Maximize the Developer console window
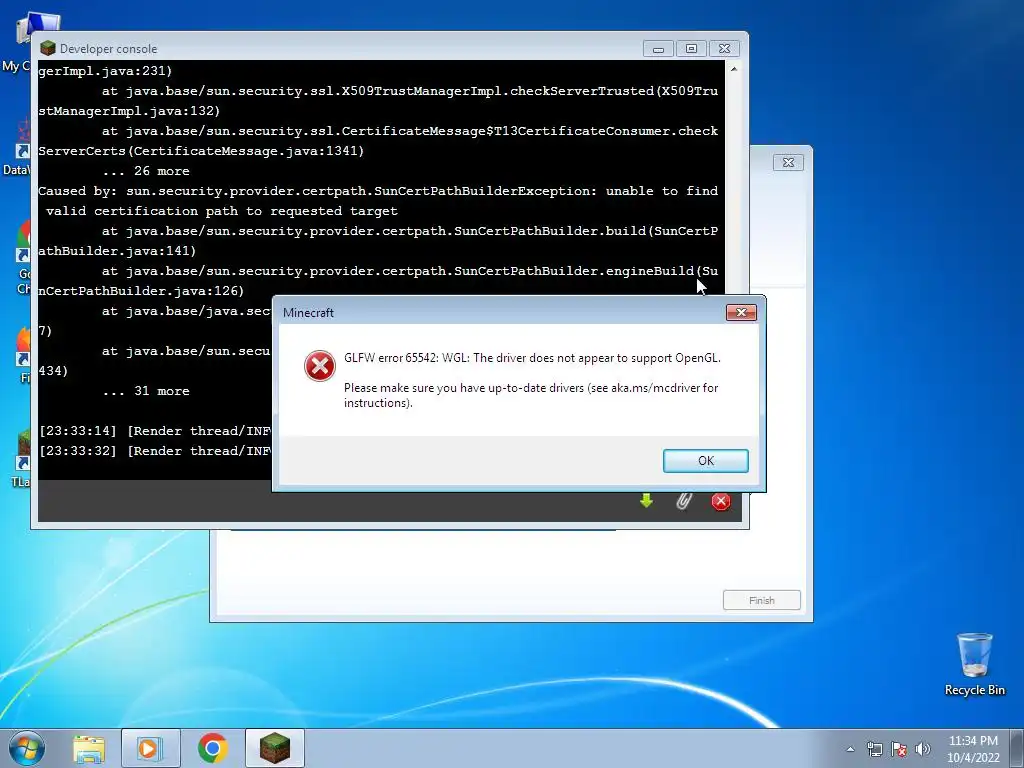The height and width of the screenshot is (768, 1024). pyautogui.click(x=692, y=49)
